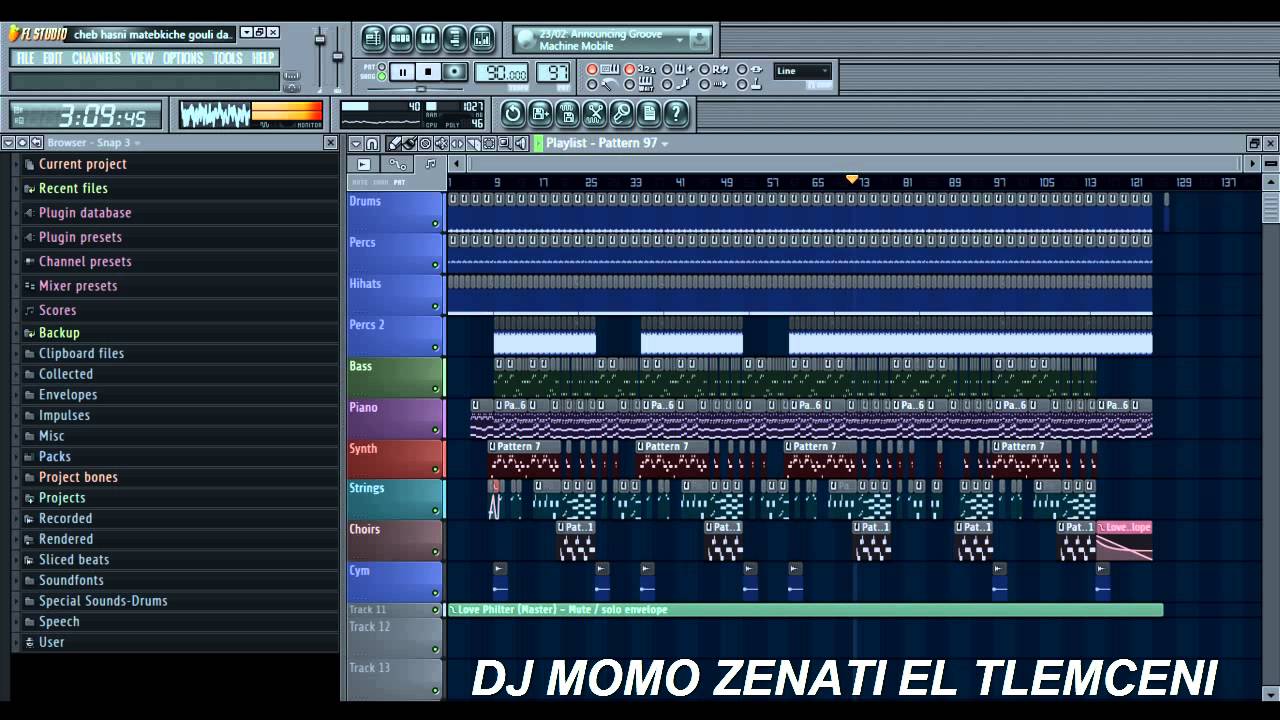This screenshot has width=1280, height=720.
Task: Toggle the metronome option
Action: (x=592, y=85)
